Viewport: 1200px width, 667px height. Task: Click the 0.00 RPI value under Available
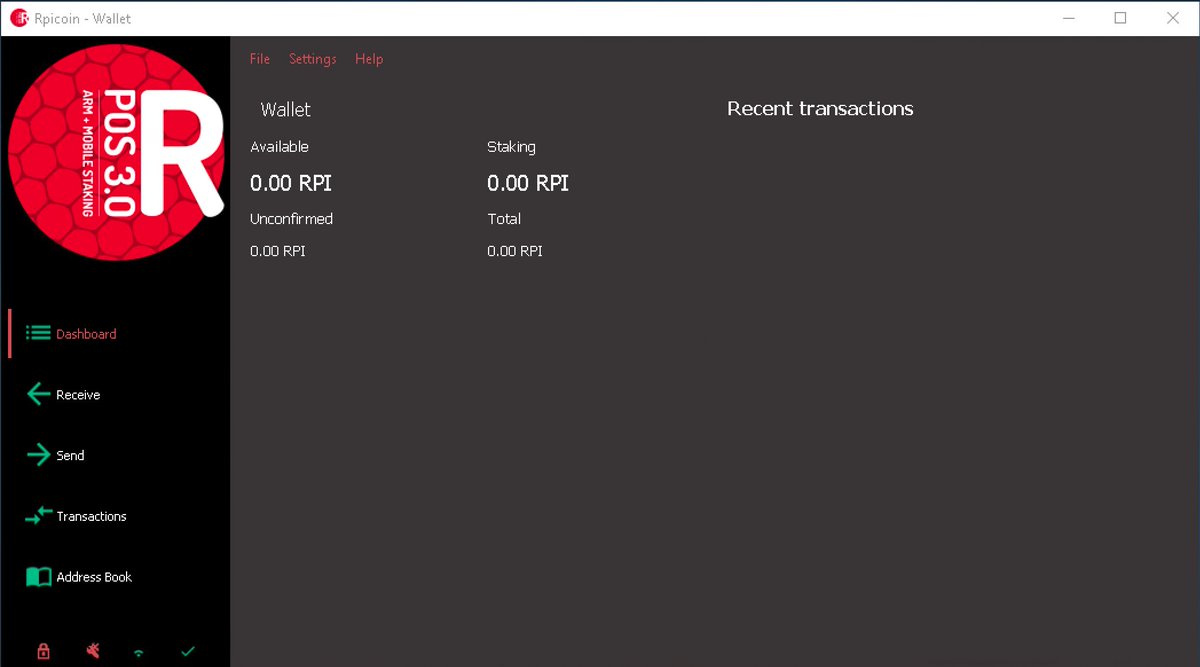[x=291, y=183]
